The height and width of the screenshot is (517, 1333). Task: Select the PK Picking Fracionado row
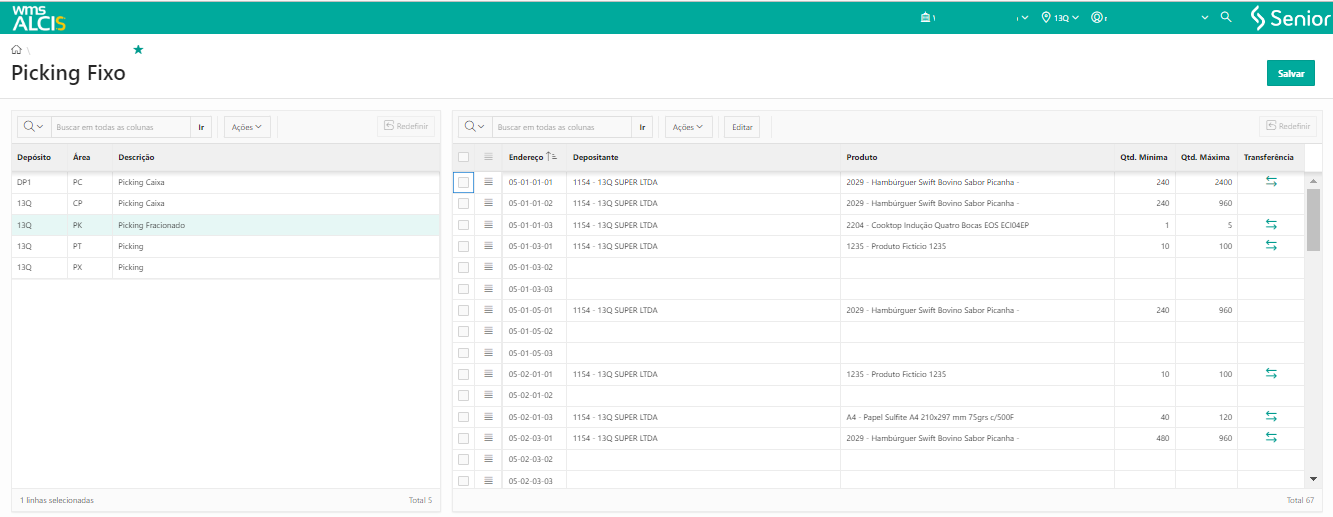pyautogui.click(x=226, y=225)
